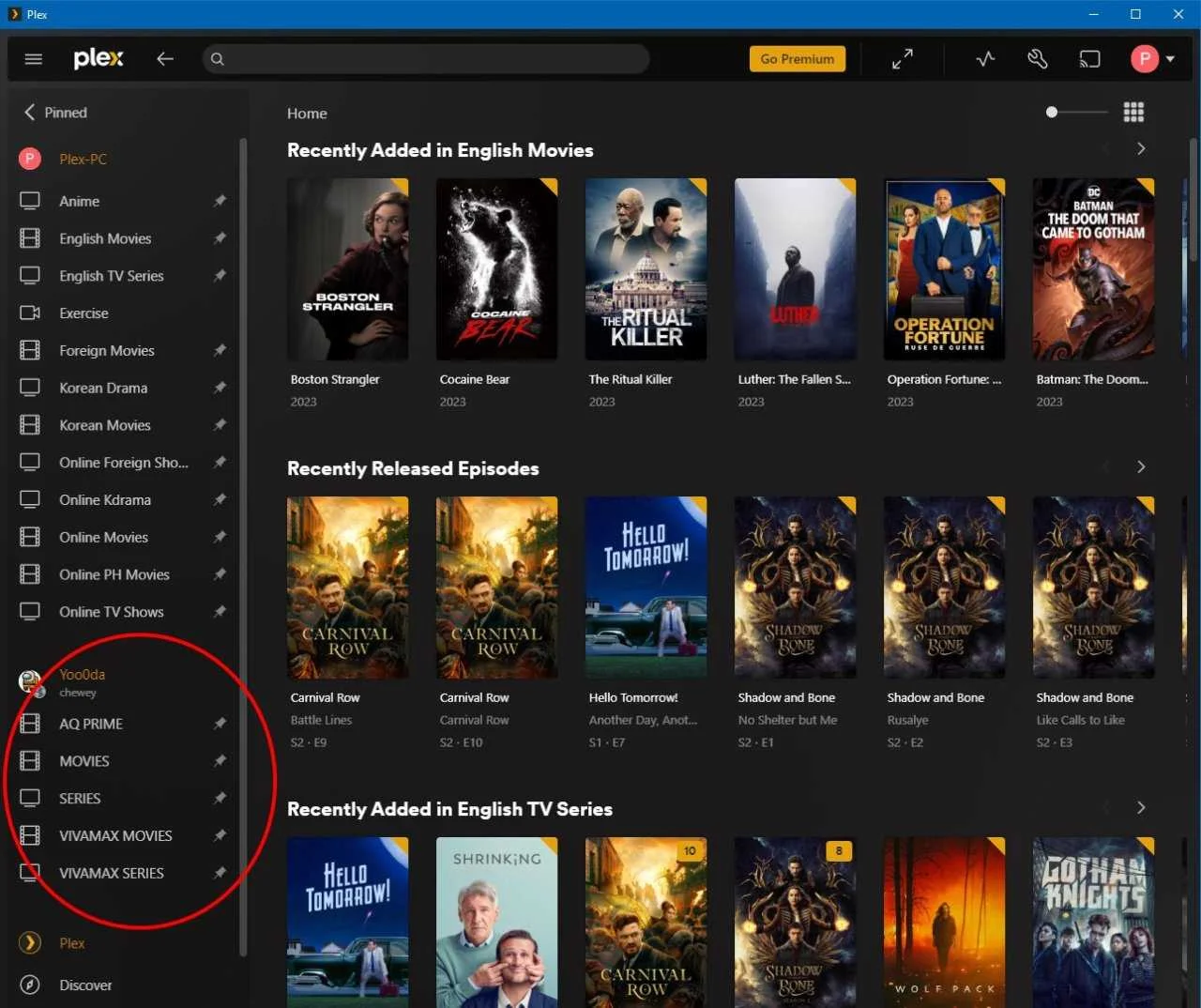Open Hello Tomorrow! episode S1 E7 poster
1201x1008 pixels.
(646, 588)
